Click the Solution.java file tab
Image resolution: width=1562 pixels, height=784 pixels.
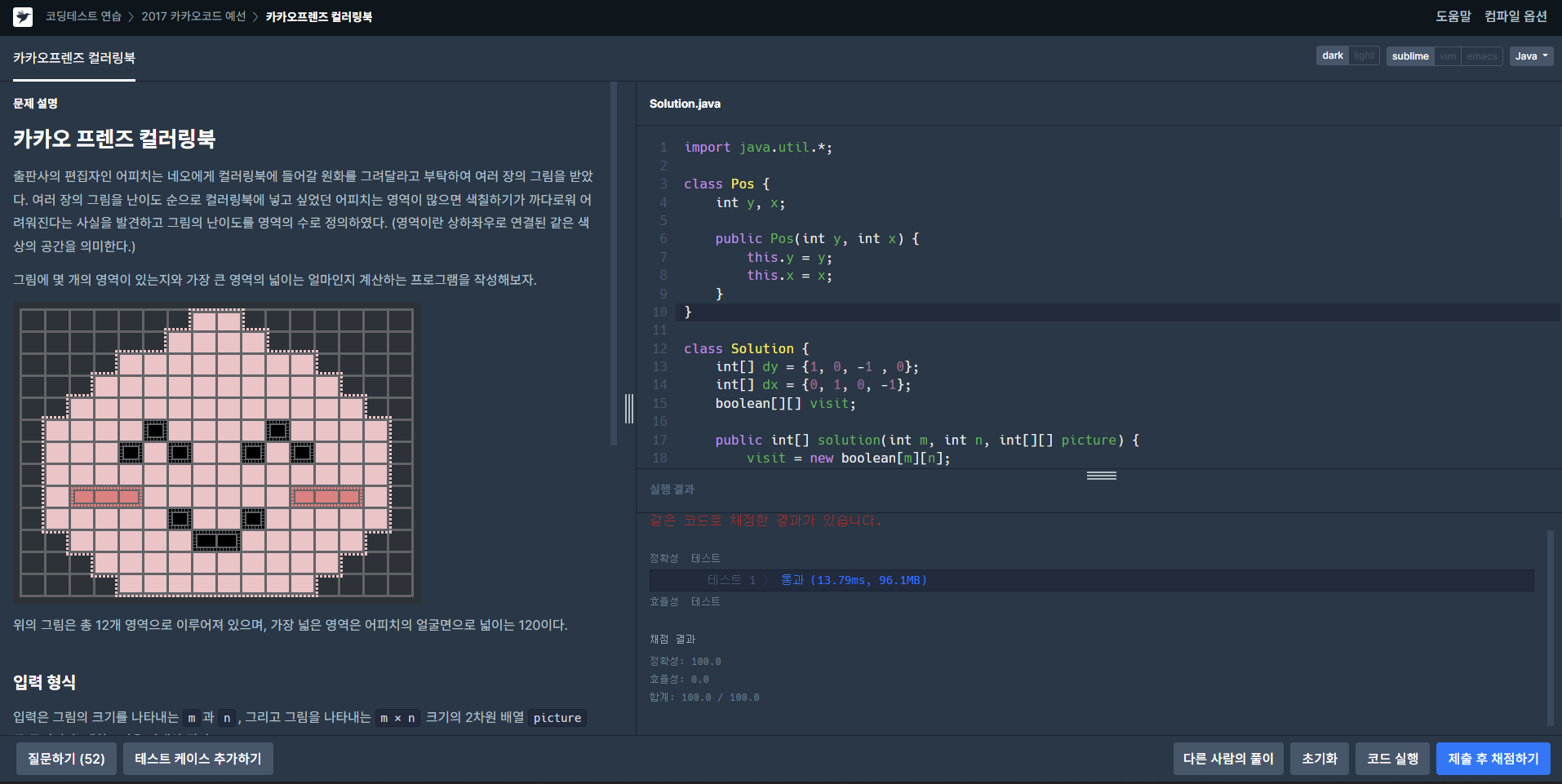[x=685, y=104]
